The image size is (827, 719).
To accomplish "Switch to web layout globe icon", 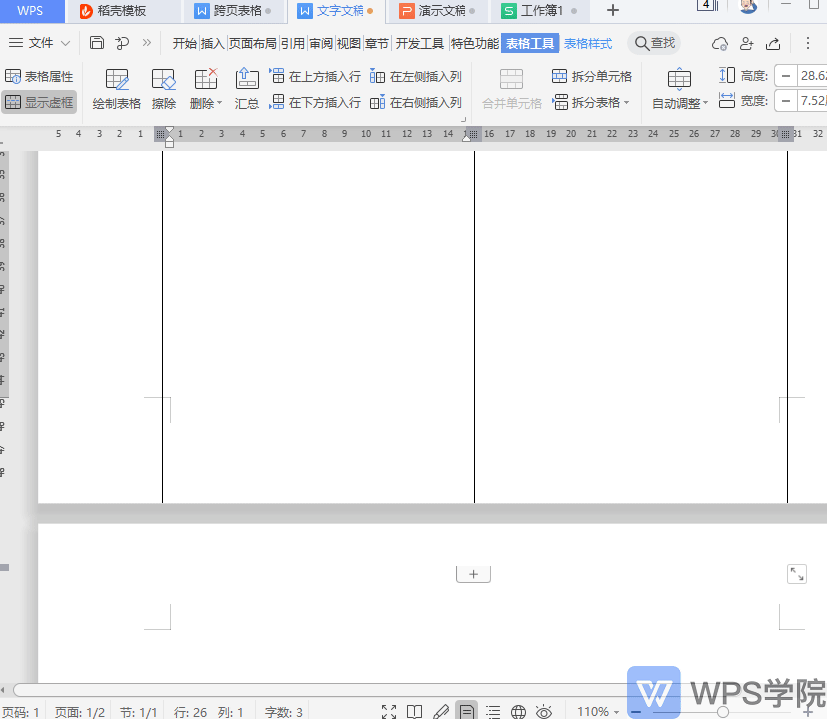I will [x=518, y=712].
